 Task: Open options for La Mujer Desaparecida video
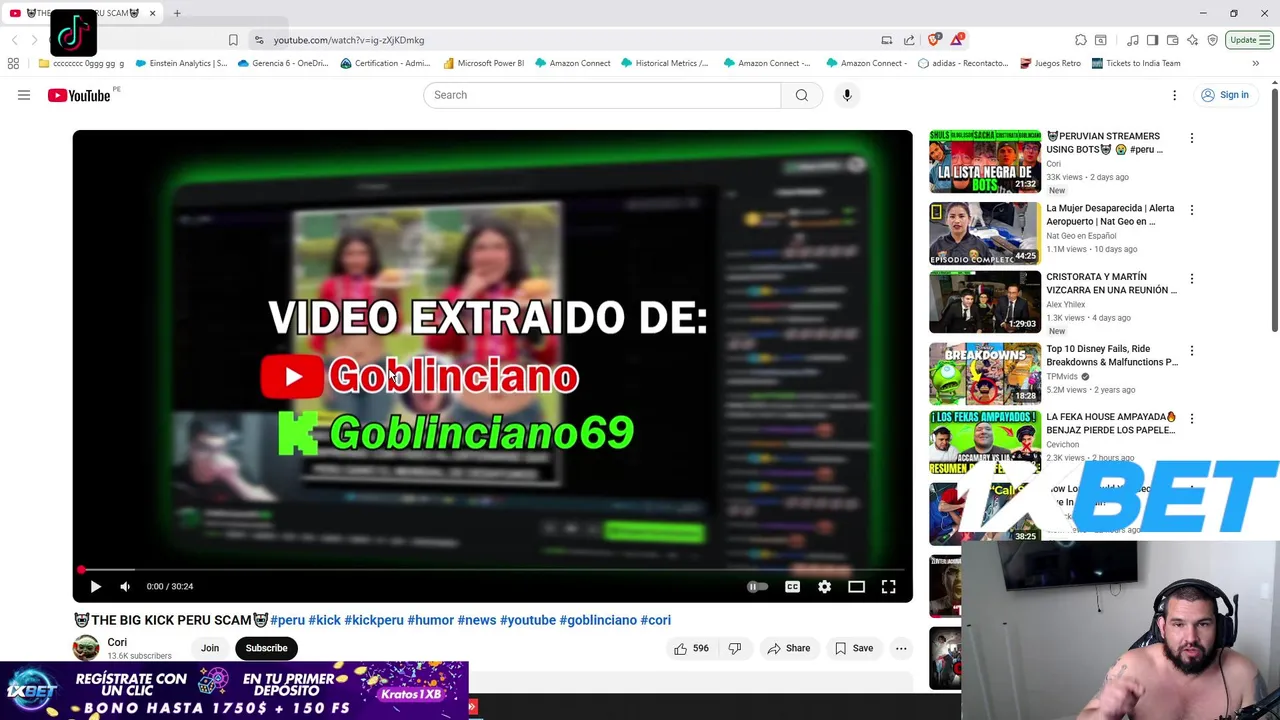click(x=1191, y=210)
